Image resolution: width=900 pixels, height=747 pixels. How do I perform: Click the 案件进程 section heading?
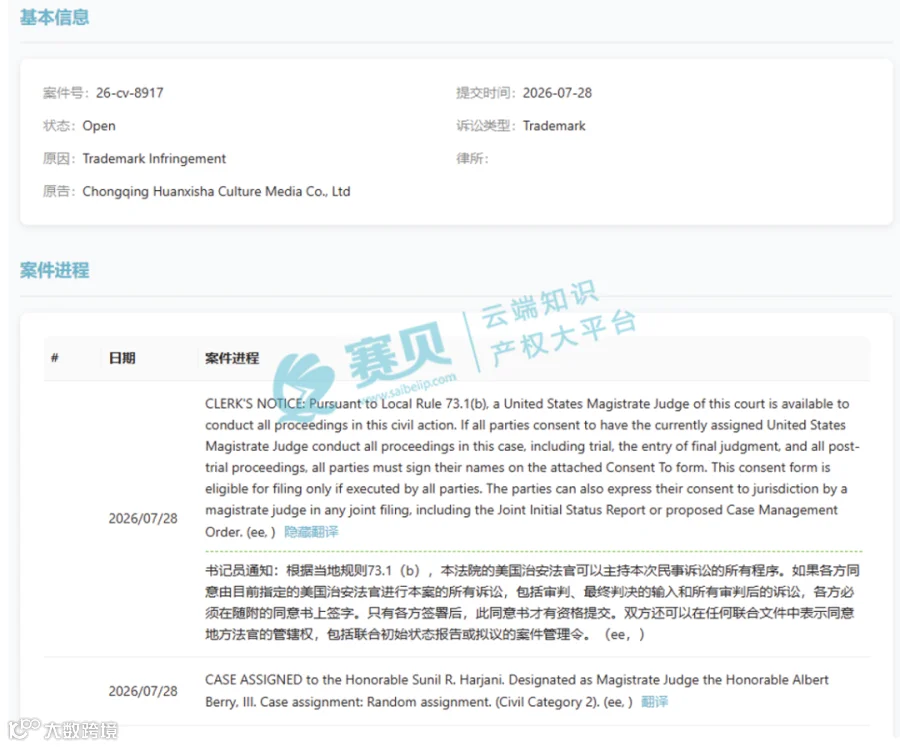(x=55, y=270)
